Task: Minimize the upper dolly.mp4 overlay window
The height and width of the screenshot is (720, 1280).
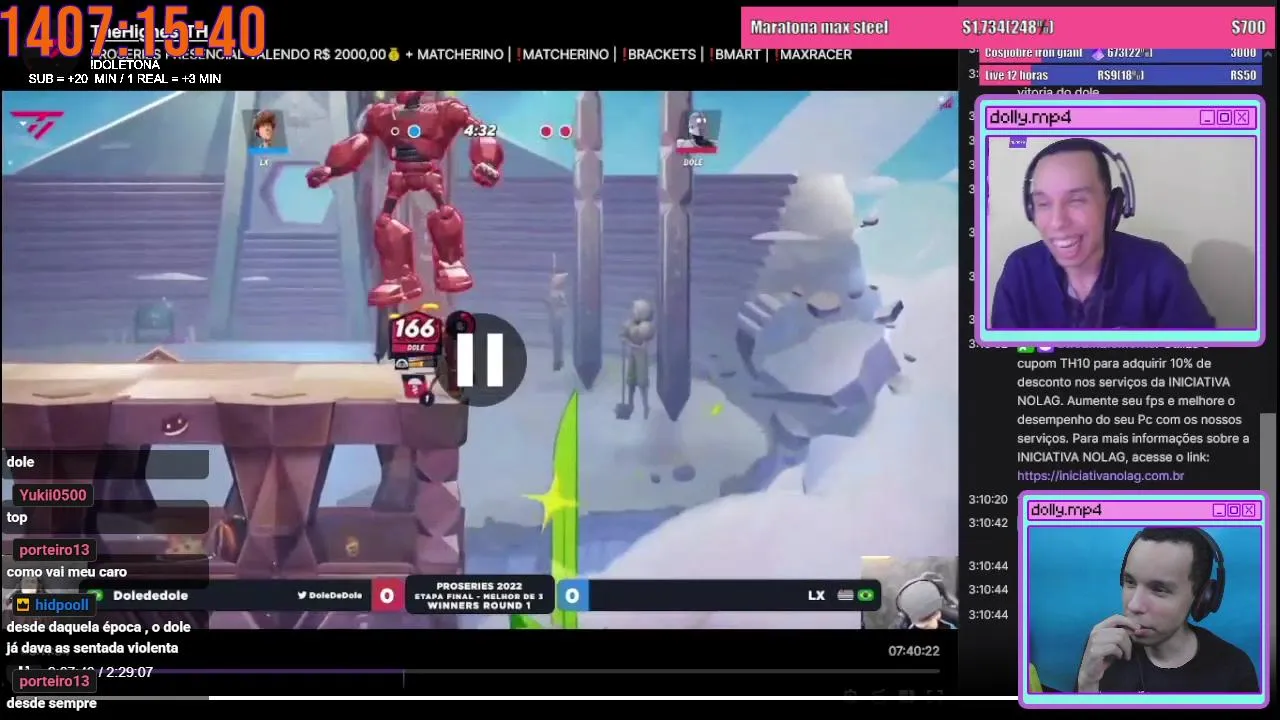Action: point(1207,118)
